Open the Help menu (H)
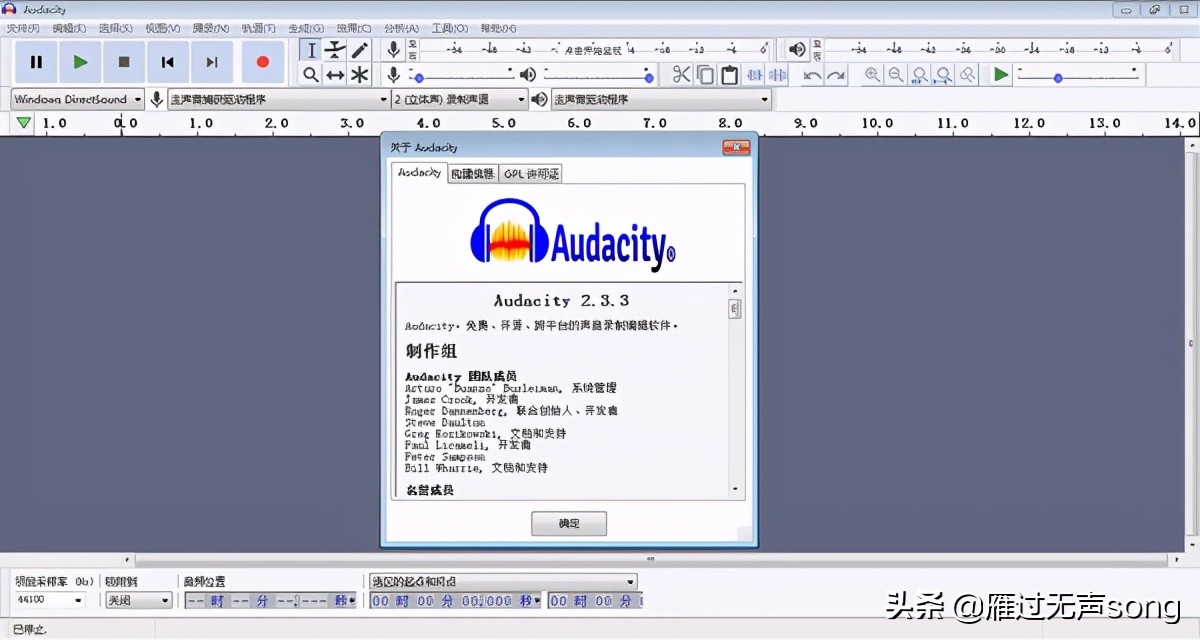The width and height of the screenshot is (1200, 640). click(x=496, y=28)
